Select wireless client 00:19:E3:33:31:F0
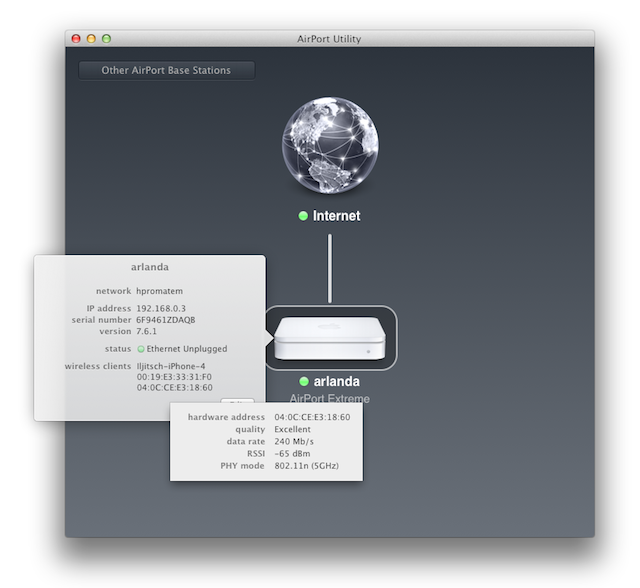Screen dimensions: 640x588 pos(174,377)
